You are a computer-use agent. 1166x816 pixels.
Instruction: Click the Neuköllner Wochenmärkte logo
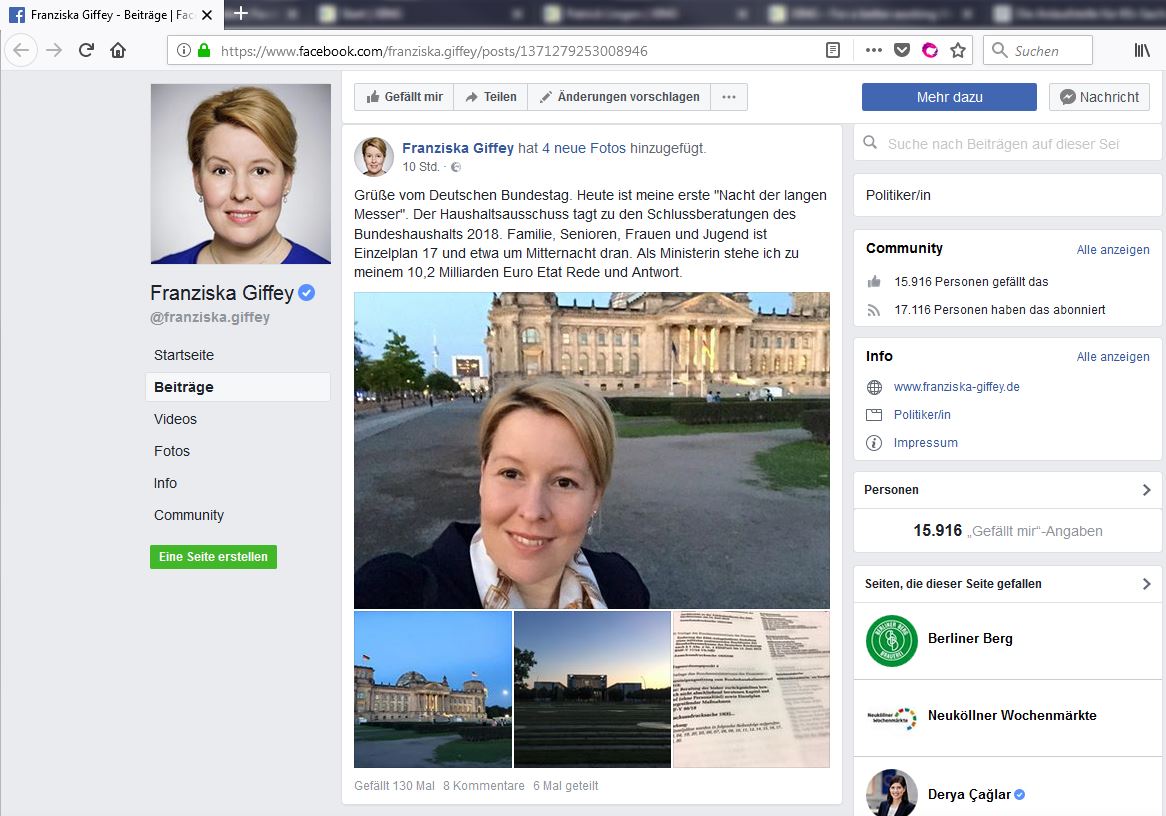coord(892,718)
